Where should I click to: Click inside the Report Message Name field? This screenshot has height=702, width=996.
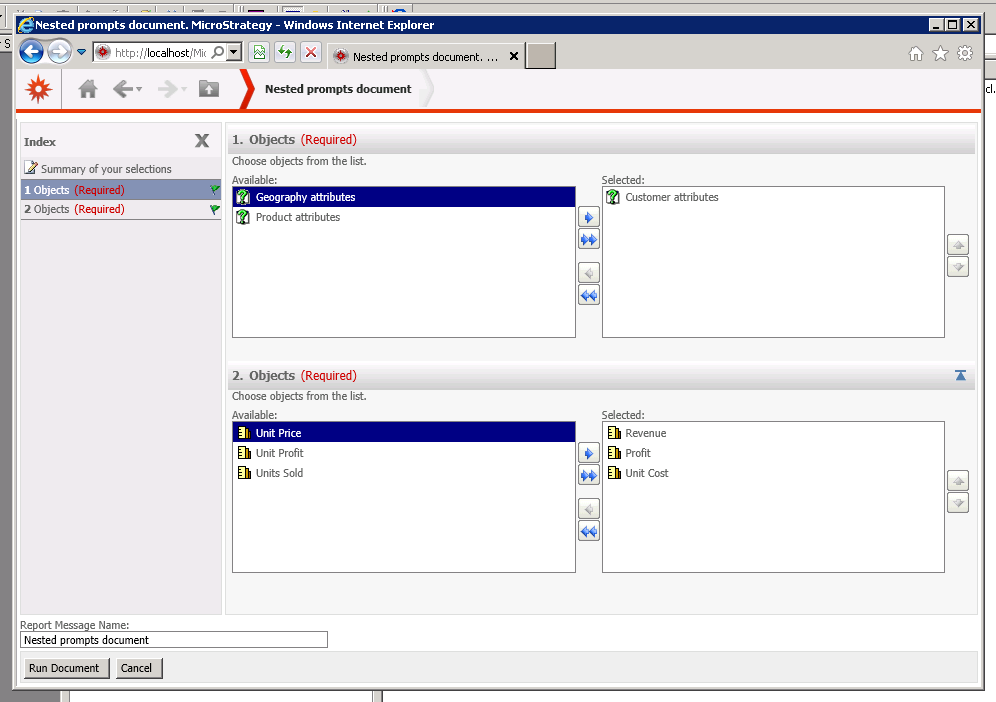[x=173, y=639]
